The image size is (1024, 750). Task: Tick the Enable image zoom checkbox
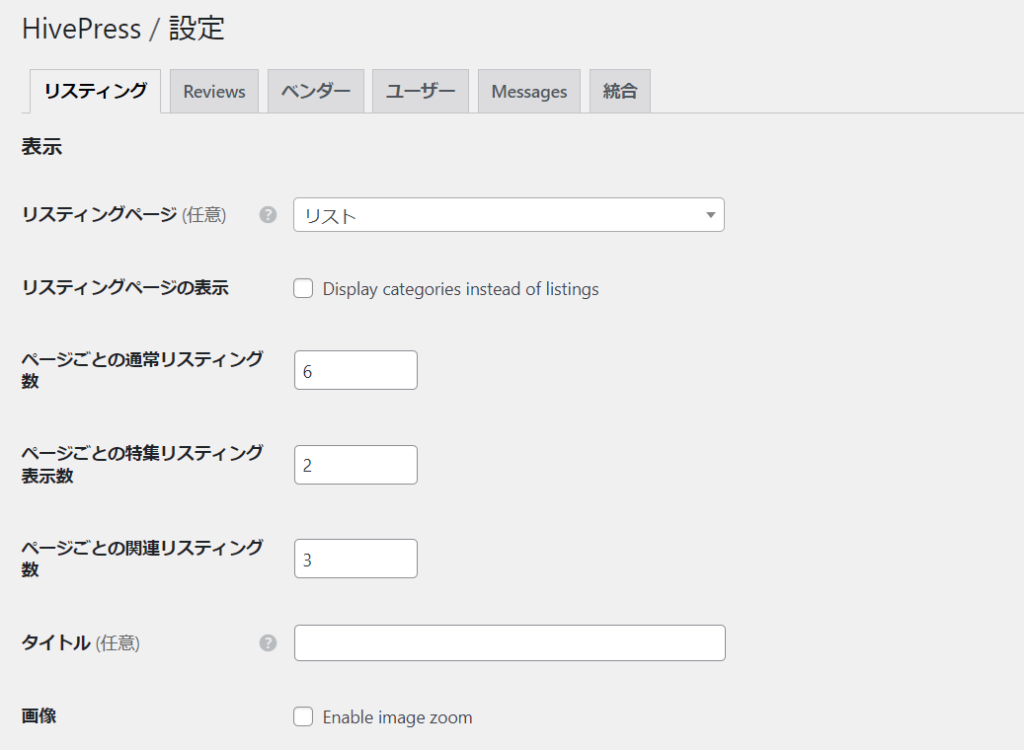pyautogui.click(x=303, y=717)
